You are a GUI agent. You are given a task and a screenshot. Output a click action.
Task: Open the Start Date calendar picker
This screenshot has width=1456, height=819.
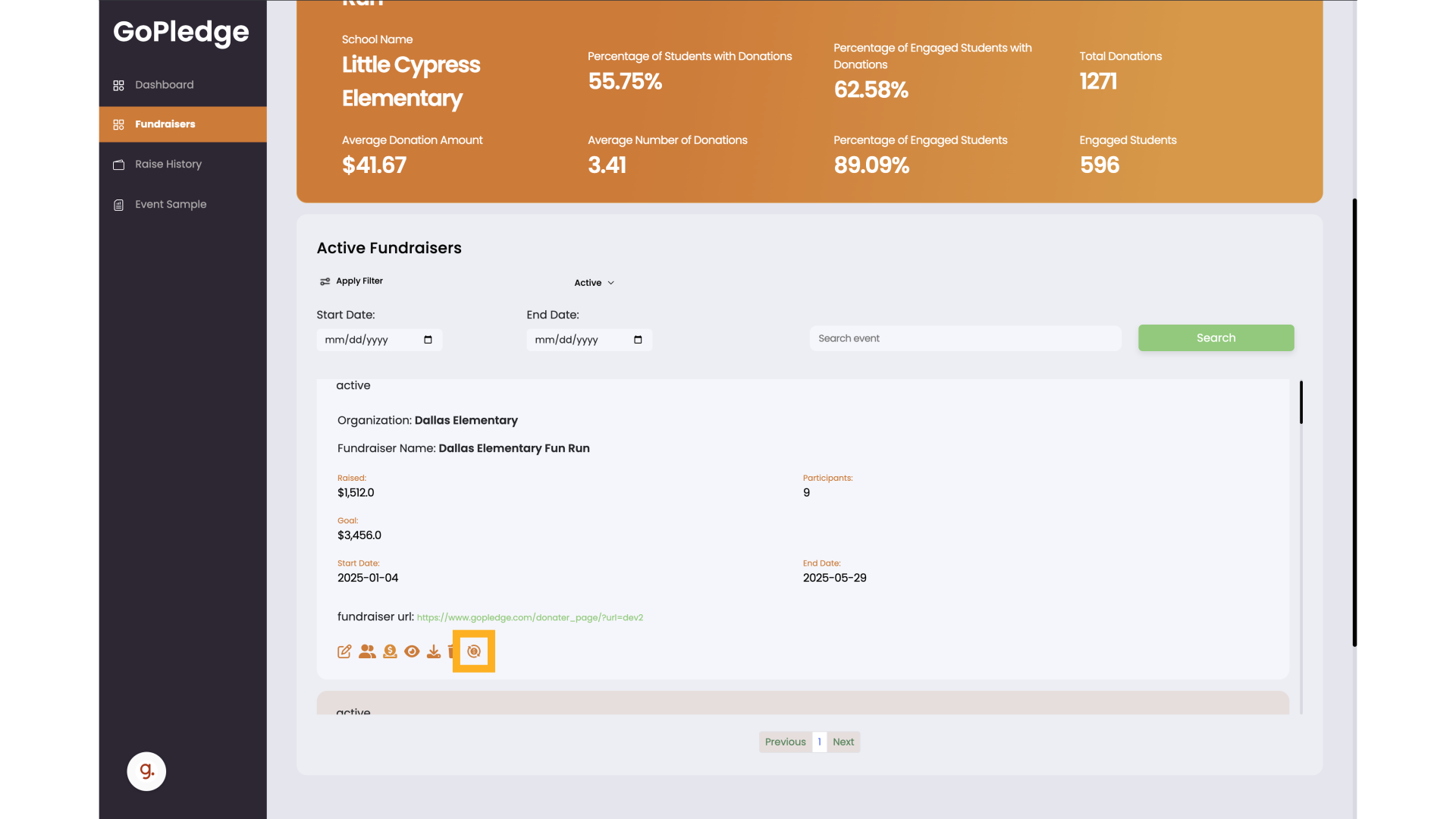pyautogui.click(x=428, y=340)
